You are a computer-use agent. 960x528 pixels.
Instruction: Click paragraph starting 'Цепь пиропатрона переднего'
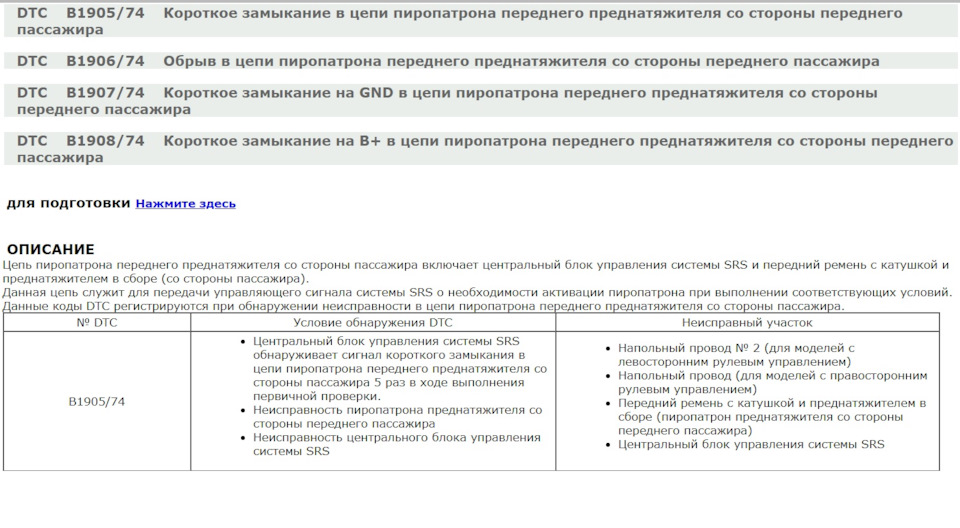[x=476, y=271]
